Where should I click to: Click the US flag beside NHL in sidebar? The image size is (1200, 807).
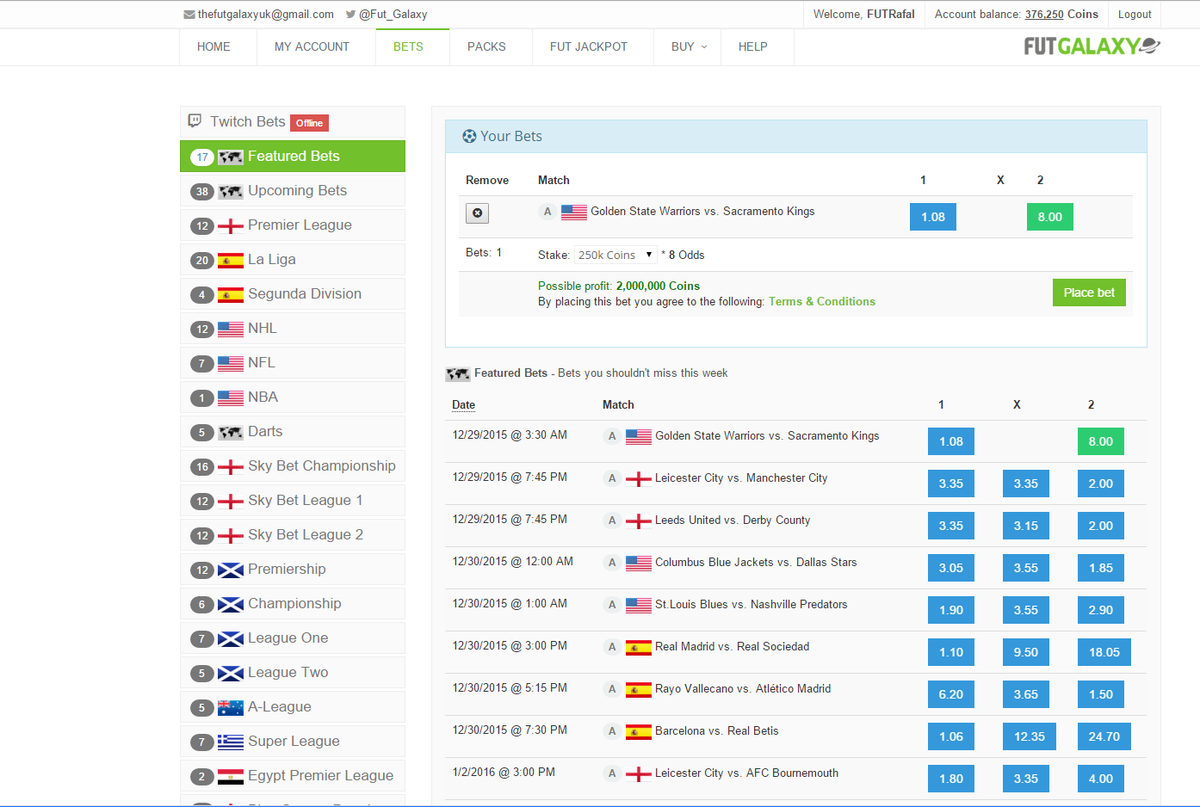[231, 329]
